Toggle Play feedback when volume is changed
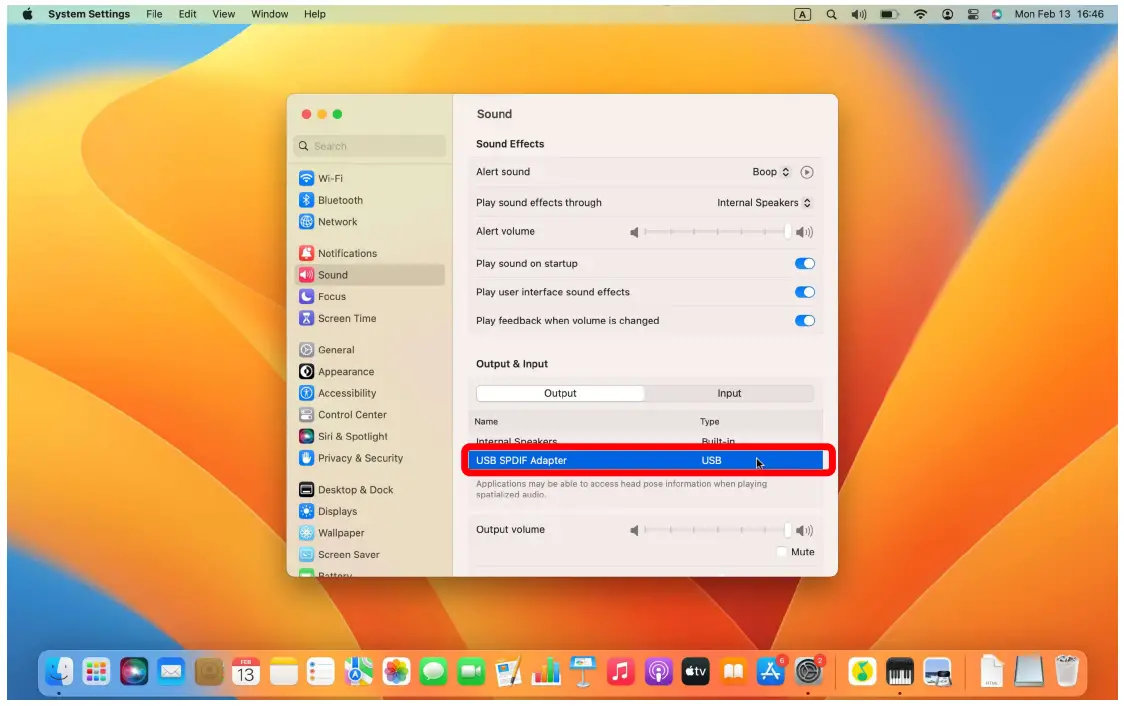The width and height of the screenshot is (1124, 706). (804, 320)
